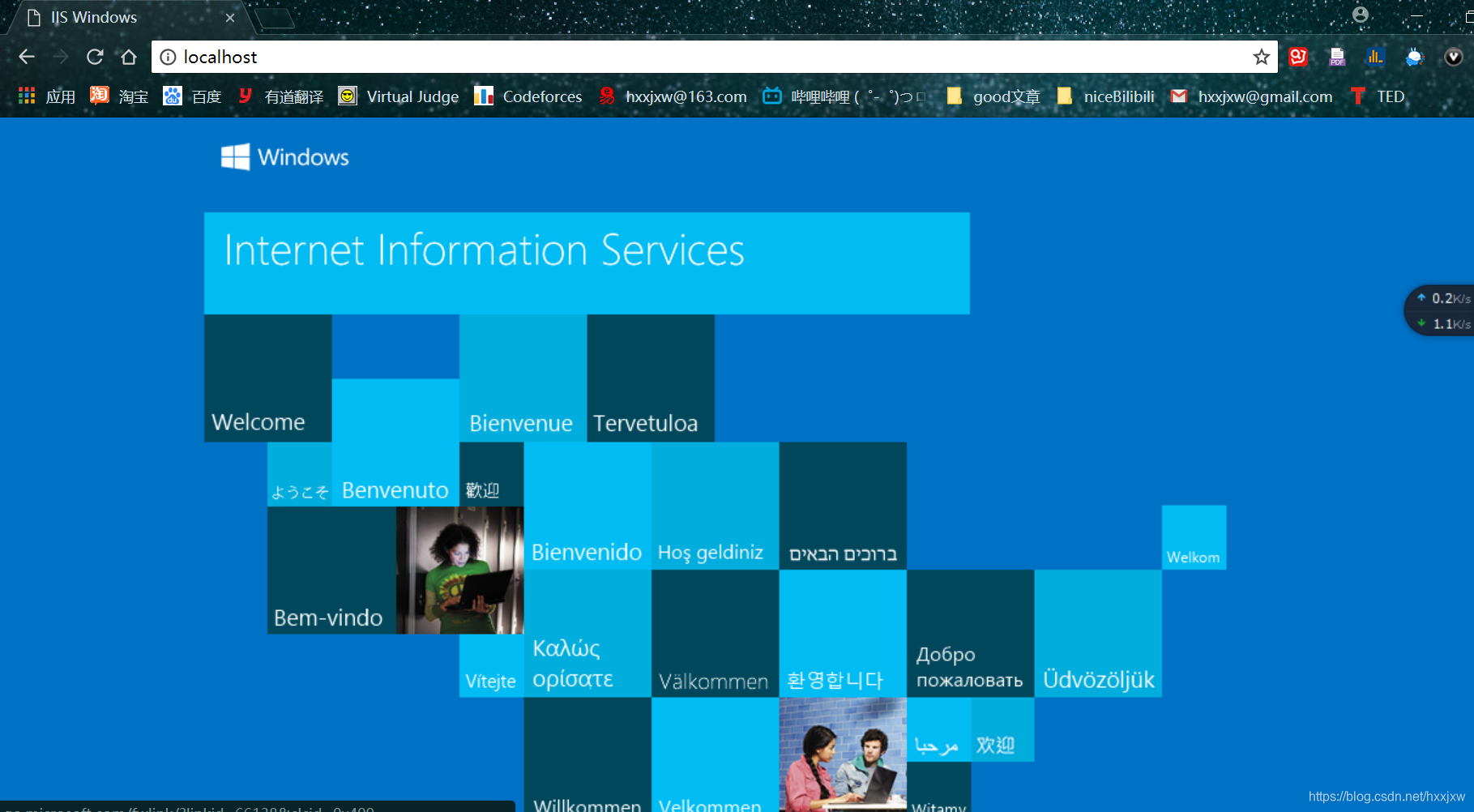Open the 有道翻译 bookmark
Image resolution: width=1474 pixels, height=812 pixels.
pyautogui.click(x=280, y=96)
